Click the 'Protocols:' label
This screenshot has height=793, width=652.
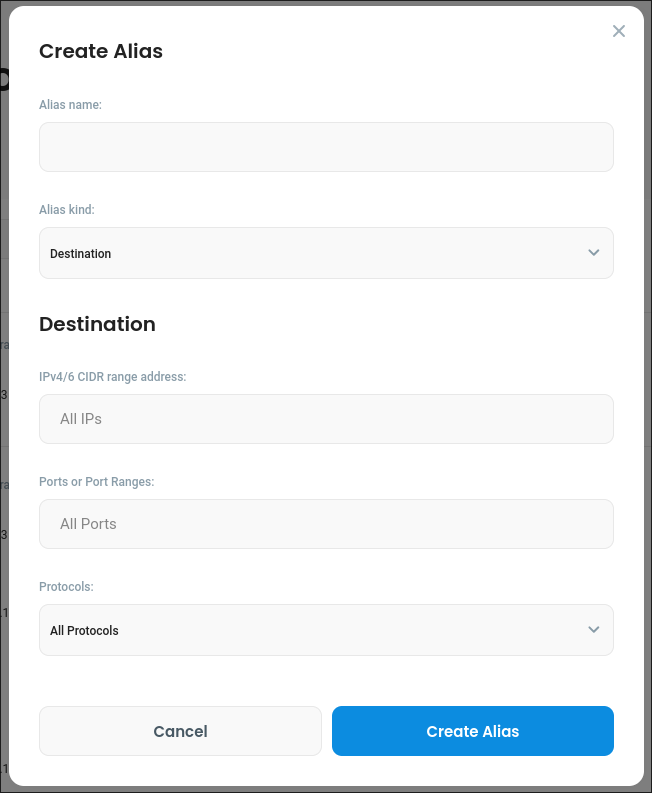coord(66,587)
